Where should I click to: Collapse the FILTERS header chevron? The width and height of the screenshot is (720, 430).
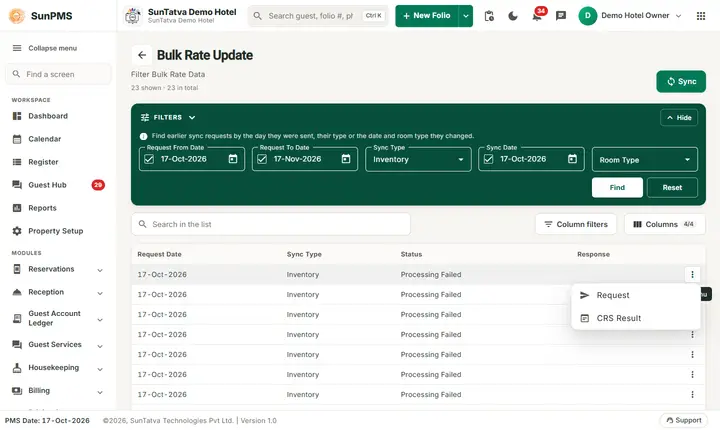[x=192, y=118]
